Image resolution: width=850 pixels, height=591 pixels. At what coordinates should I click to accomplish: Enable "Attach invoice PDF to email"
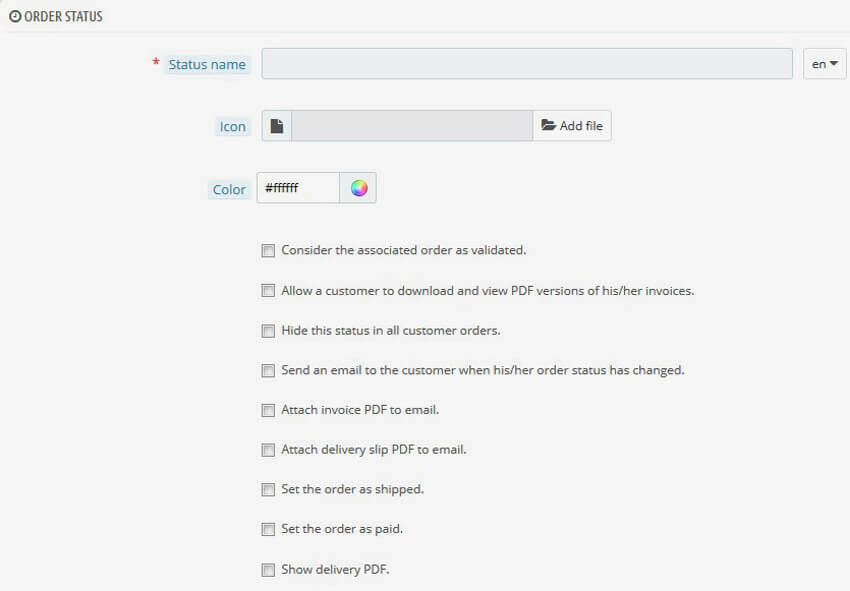pos(268,410)
